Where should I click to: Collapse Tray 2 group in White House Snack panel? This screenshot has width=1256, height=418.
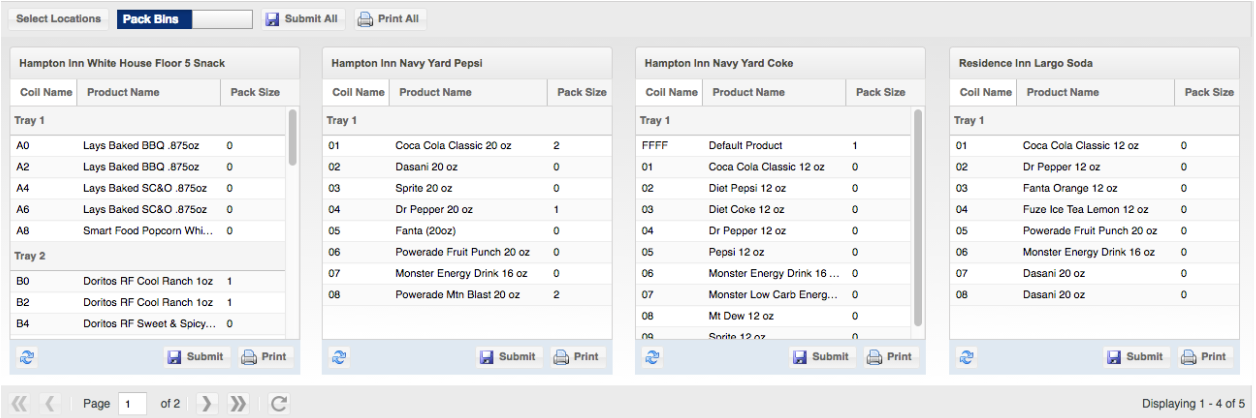pos(148,257)
